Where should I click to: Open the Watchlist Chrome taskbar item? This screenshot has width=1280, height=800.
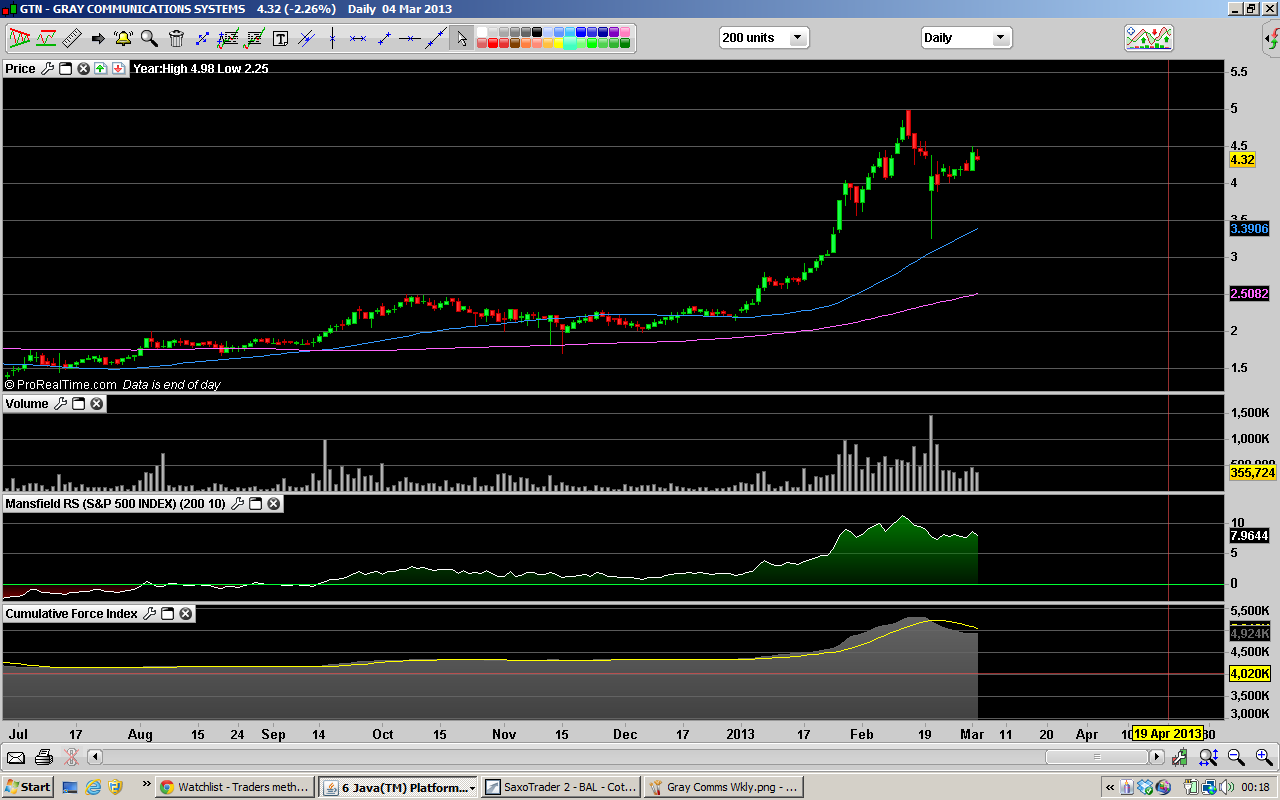[x=235, y=787]
